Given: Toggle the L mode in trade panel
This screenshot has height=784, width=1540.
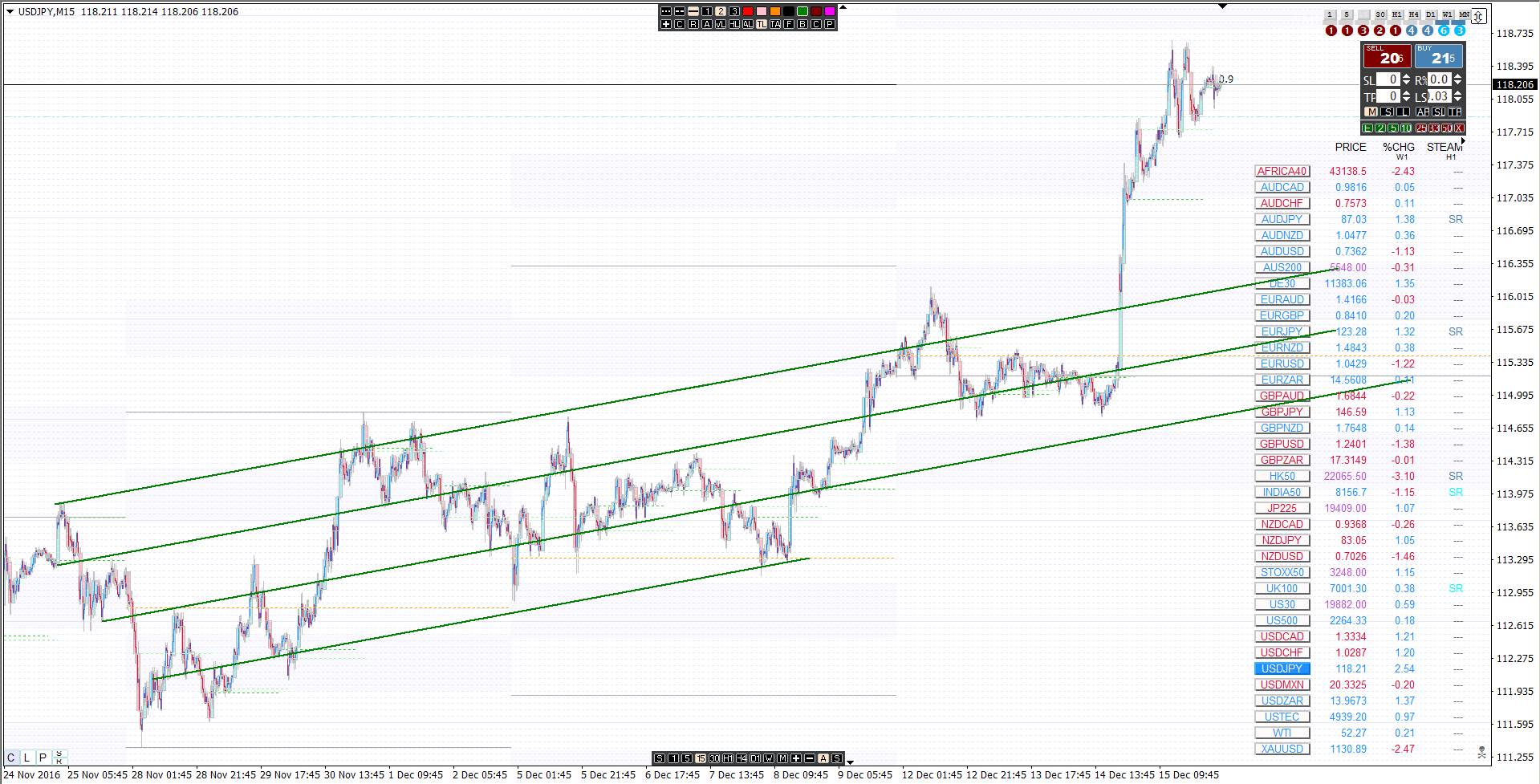Looking at the screenshot, I should pos(1403,112).
